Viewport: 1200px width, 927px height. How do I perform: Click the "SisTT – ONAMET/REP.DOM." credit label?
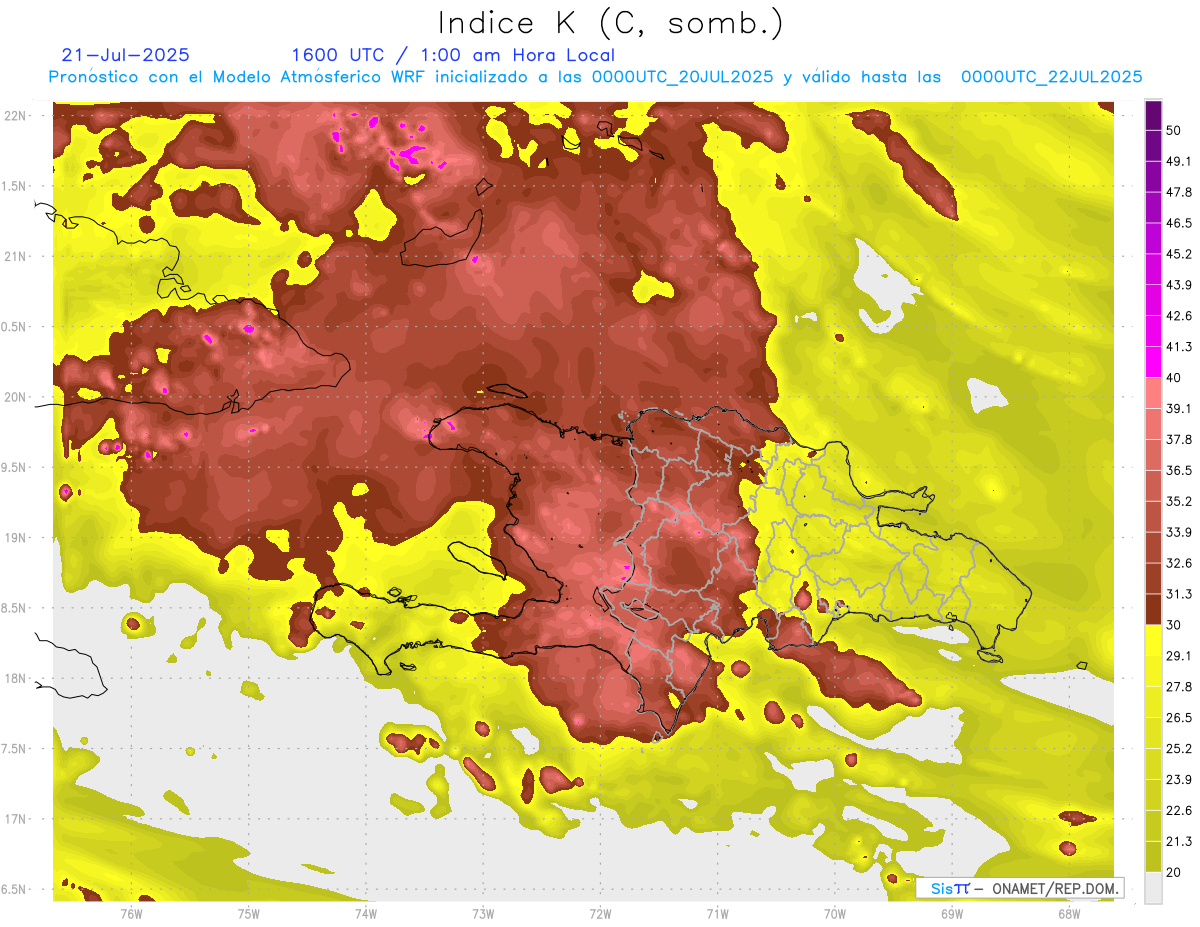coord(1019,888)
